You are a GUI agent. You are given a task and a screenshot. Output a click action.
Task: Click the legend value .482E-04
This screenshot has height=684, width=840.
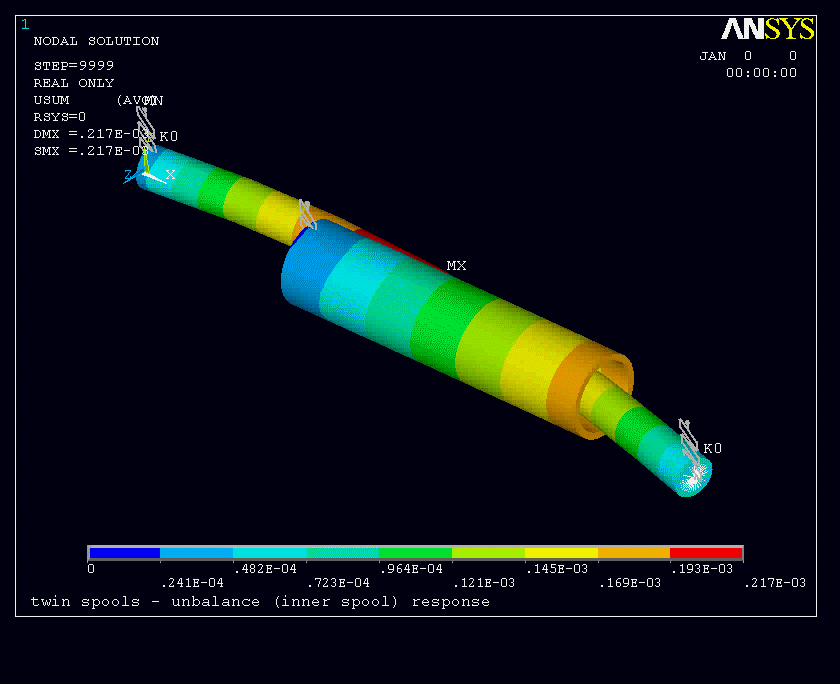pos(265,569)
